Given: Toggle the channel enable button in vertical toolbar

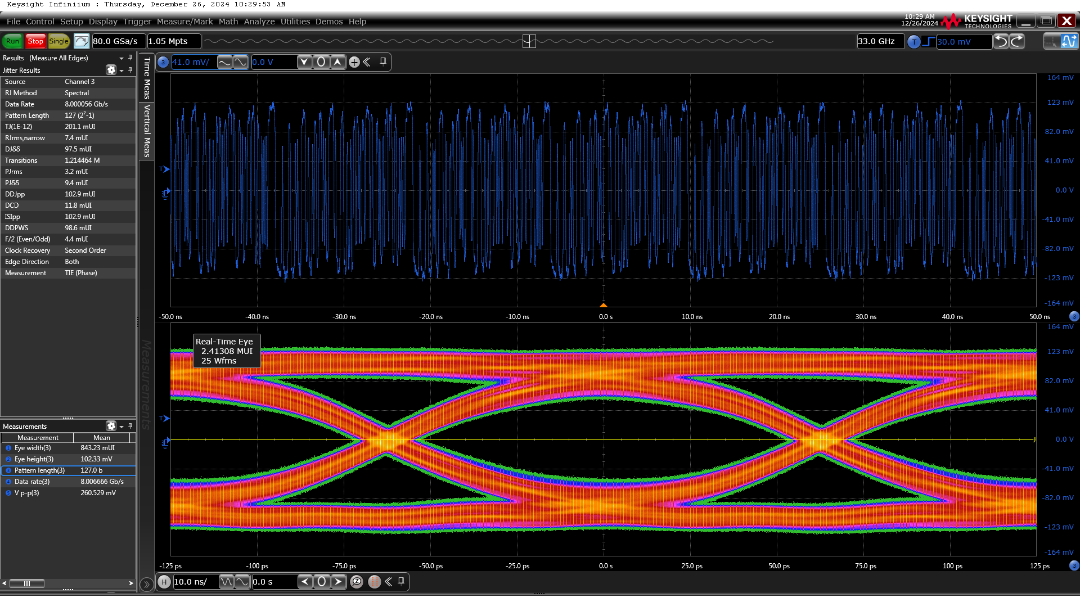Looking at the screenshot, I should [163, 62].
